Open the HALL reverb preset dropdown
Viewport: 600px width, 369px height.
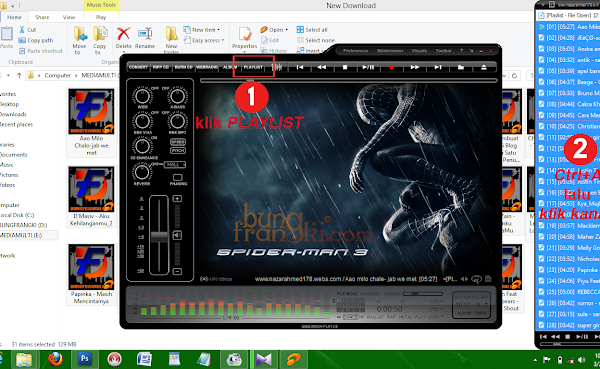[175, 165]
